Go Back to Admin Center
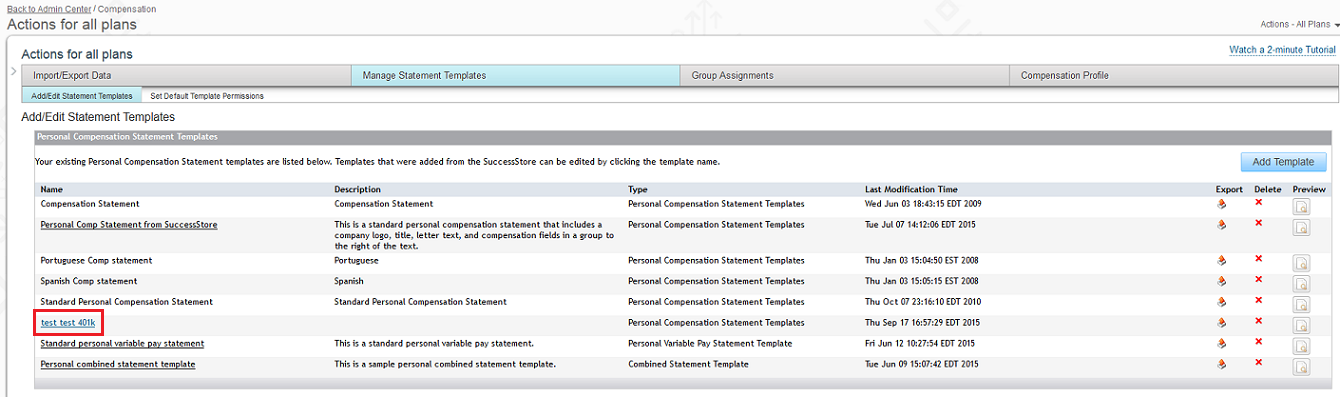Viewport: 1340px width, 397px height. click(50, 9)
